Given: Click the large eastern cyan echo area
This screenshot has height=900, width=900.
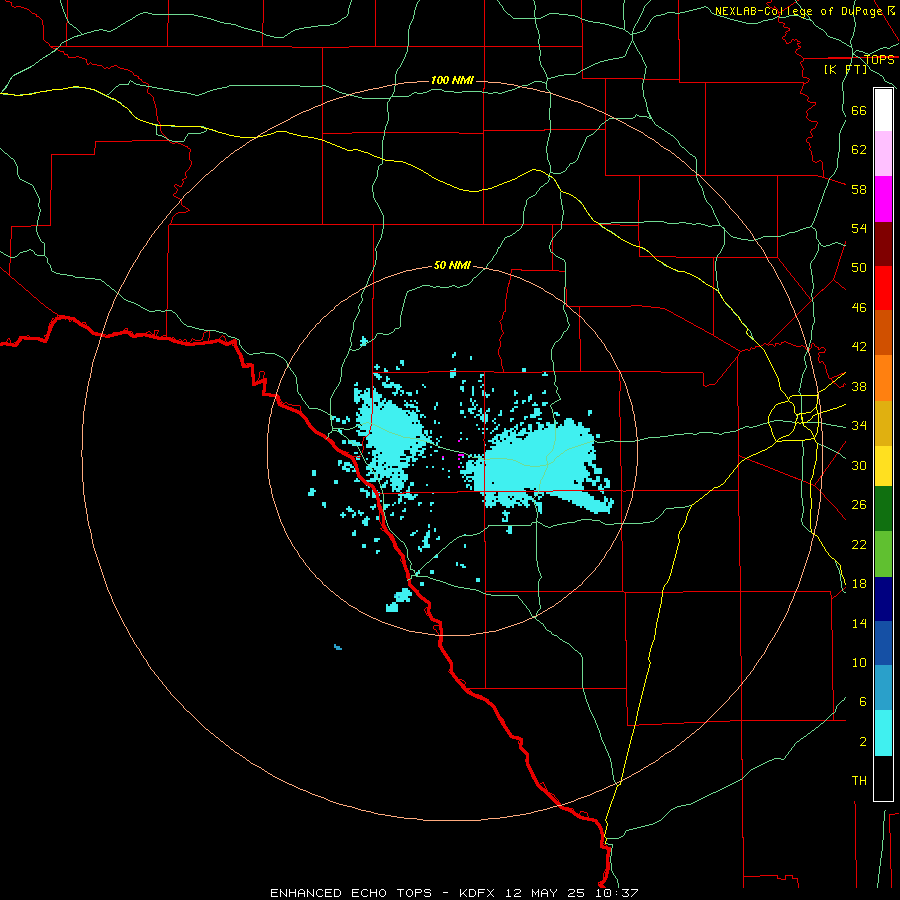Looking at the screenshot, I should pyautogui.click(x=537, y=465).
